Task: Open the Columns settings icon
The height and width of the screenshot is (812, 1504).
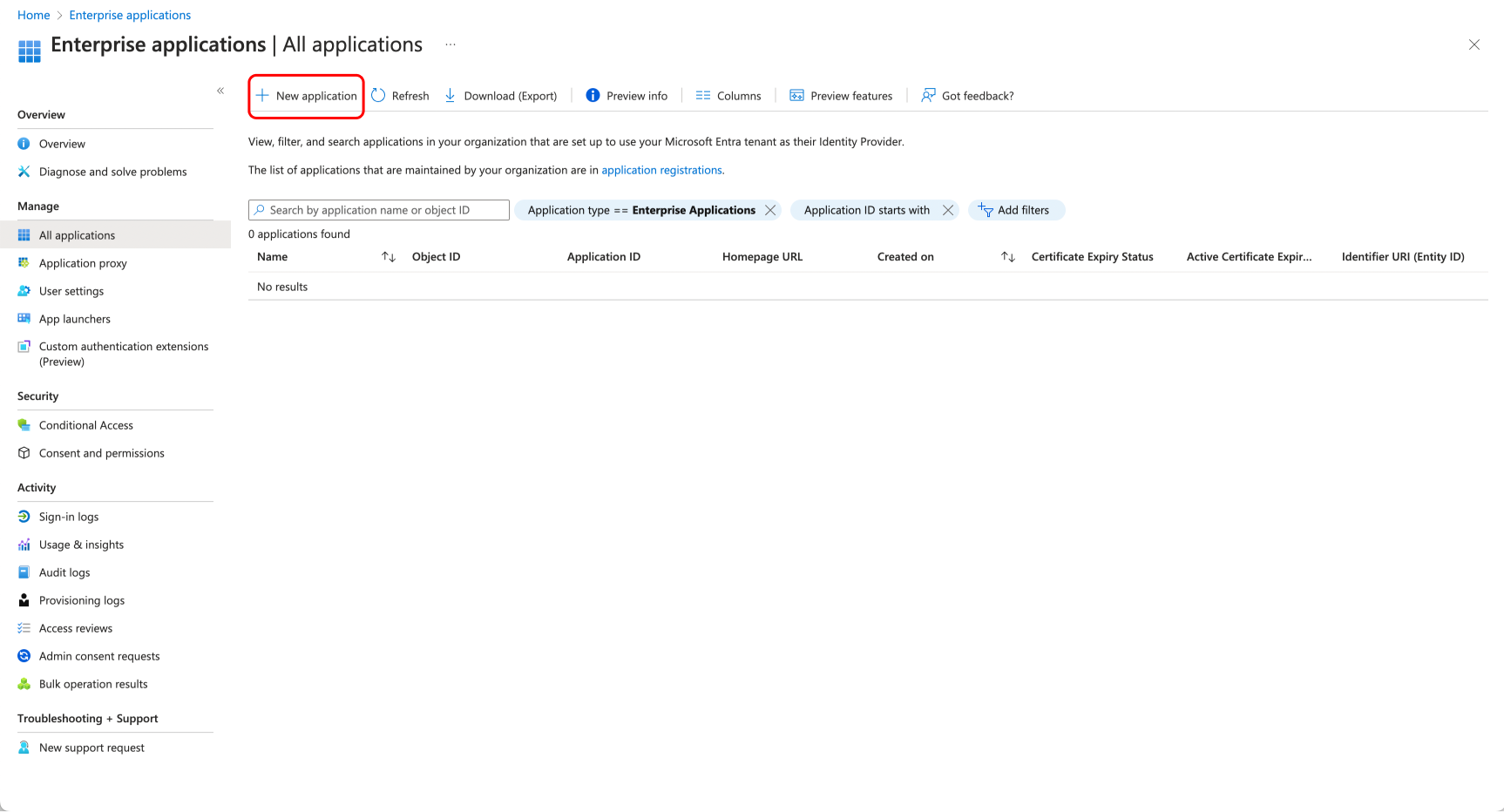Action: click(x=703, y=95)
